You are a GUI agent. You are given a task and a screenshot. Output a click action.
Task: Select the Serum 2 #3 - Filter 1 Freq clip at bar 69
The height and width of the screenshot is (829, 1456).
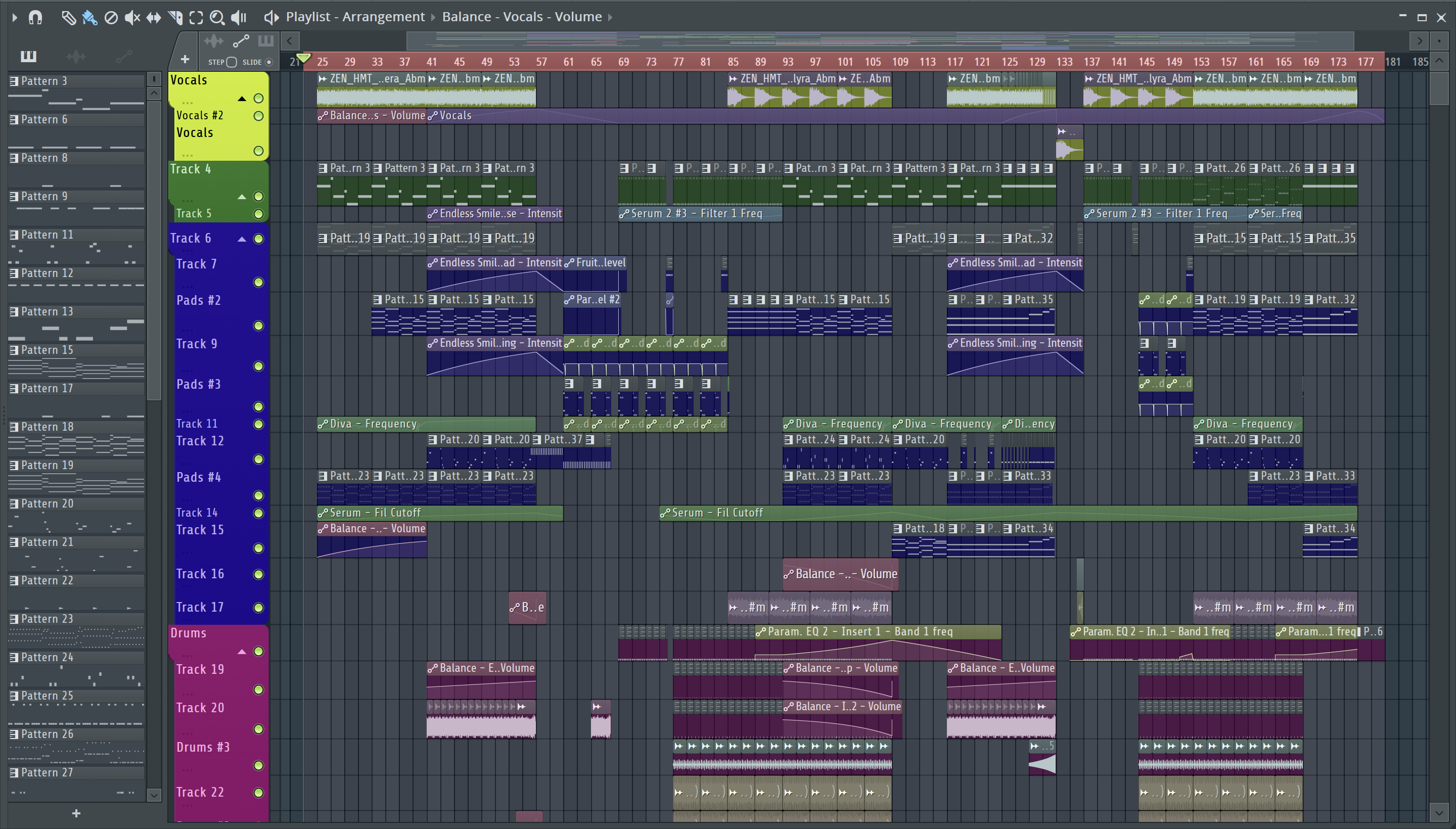pyautogui.click(x=700, y=214)
